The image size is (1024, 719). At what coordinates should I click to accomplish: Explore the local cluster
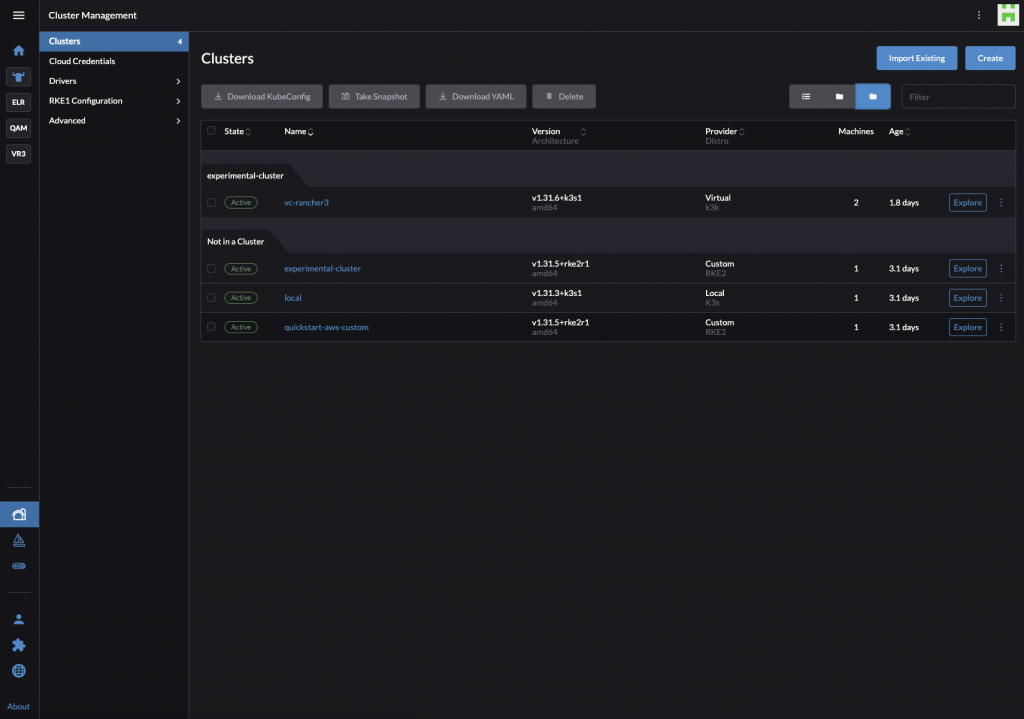point(968,298)
